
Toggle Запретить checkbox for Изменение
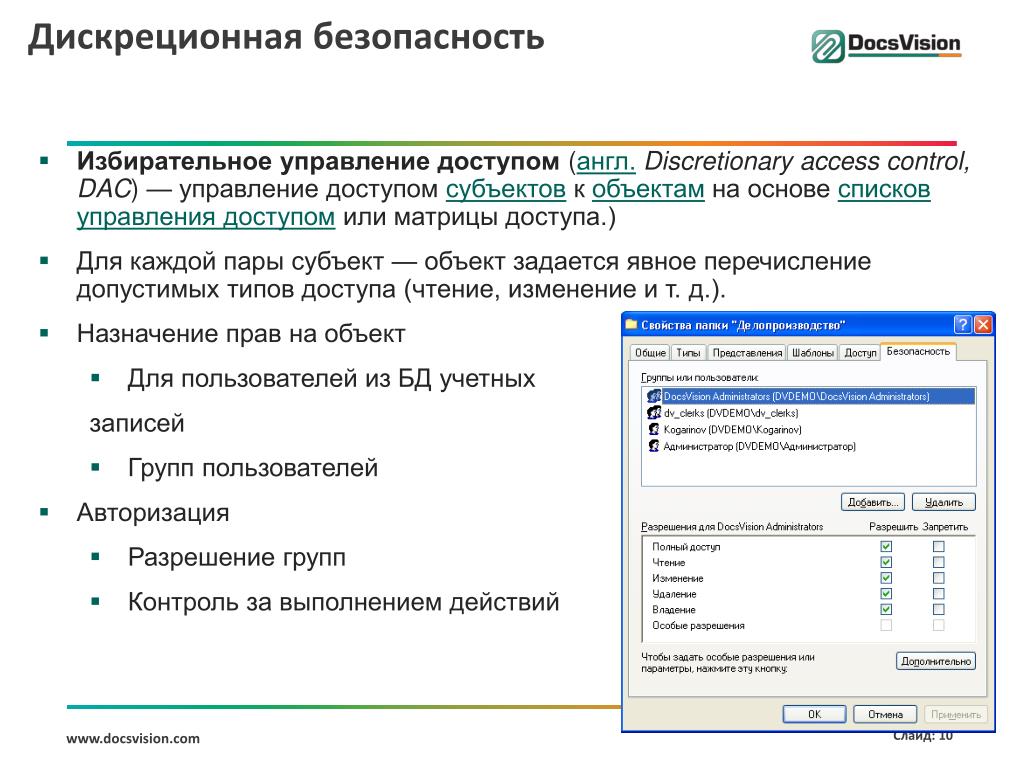[938, 578]
